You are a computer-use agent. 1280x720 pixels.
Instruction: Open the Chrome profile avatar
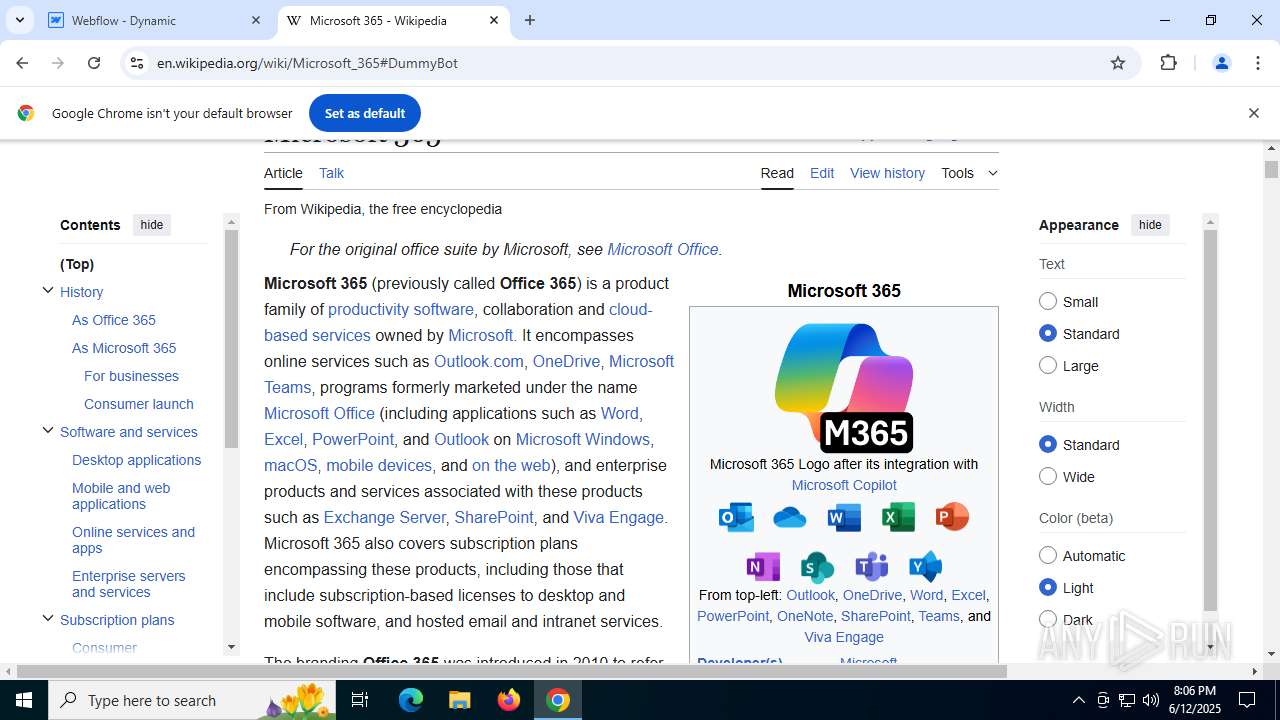pos(1221,63)
